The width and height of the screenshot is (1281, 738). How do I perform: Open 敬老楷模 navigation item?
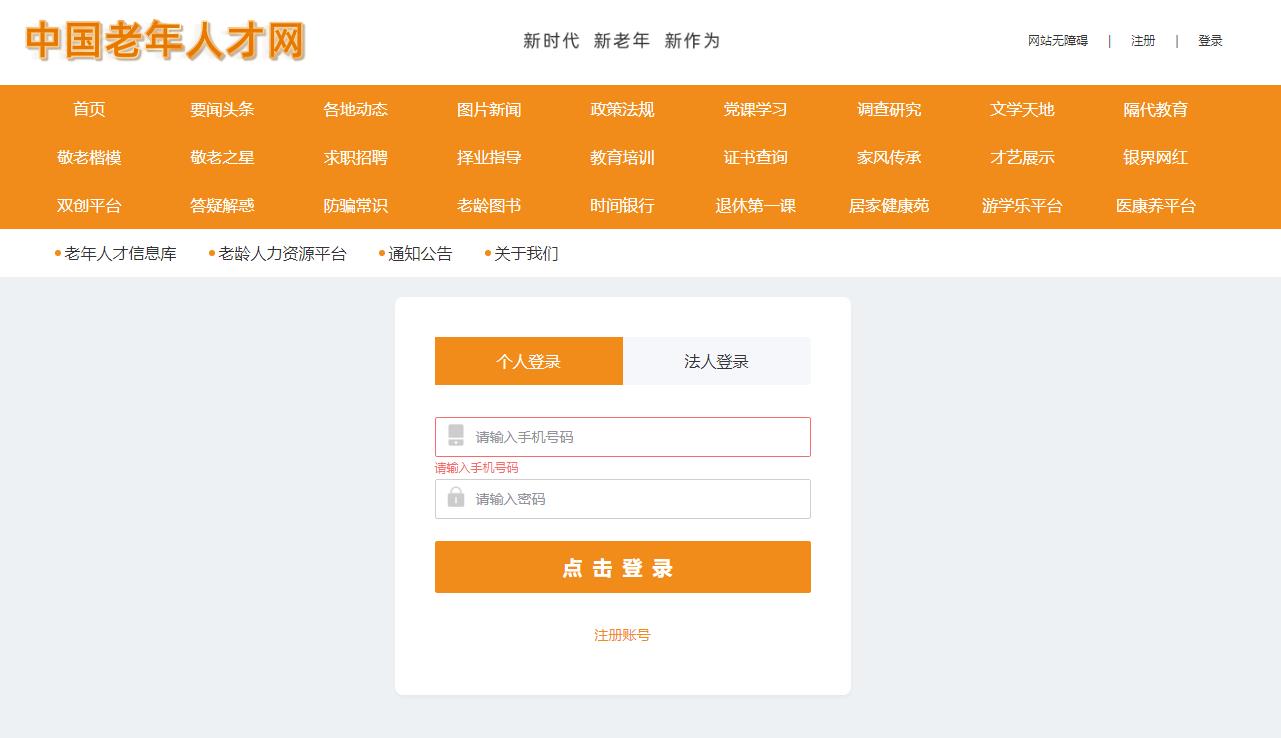click(89, 157)
